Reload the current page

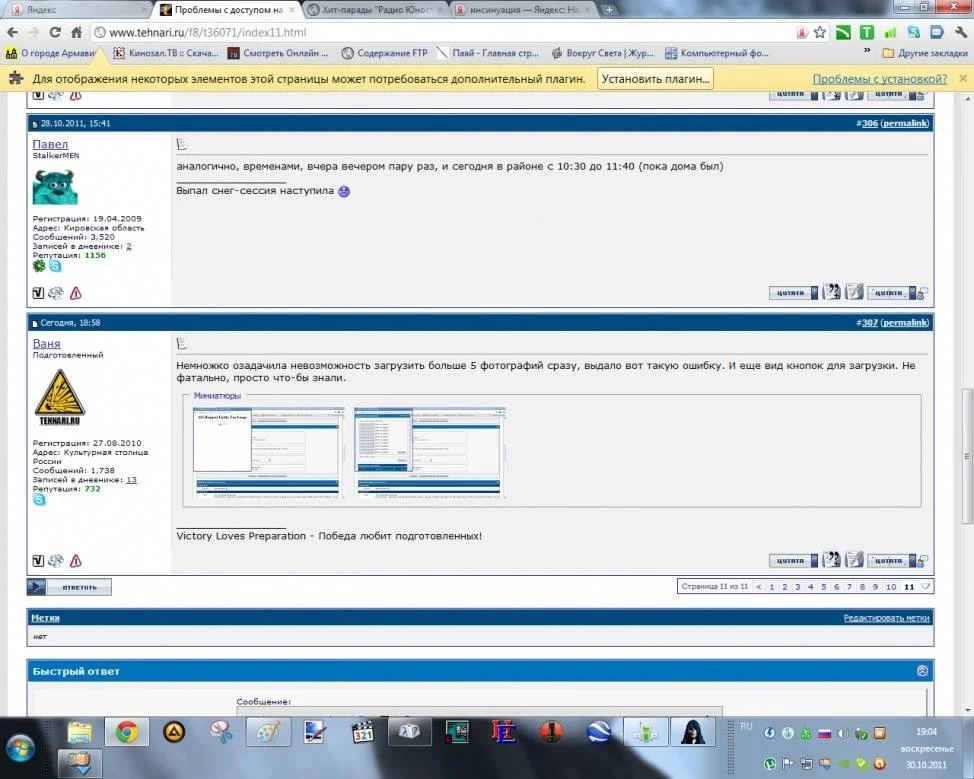[55, 32]
